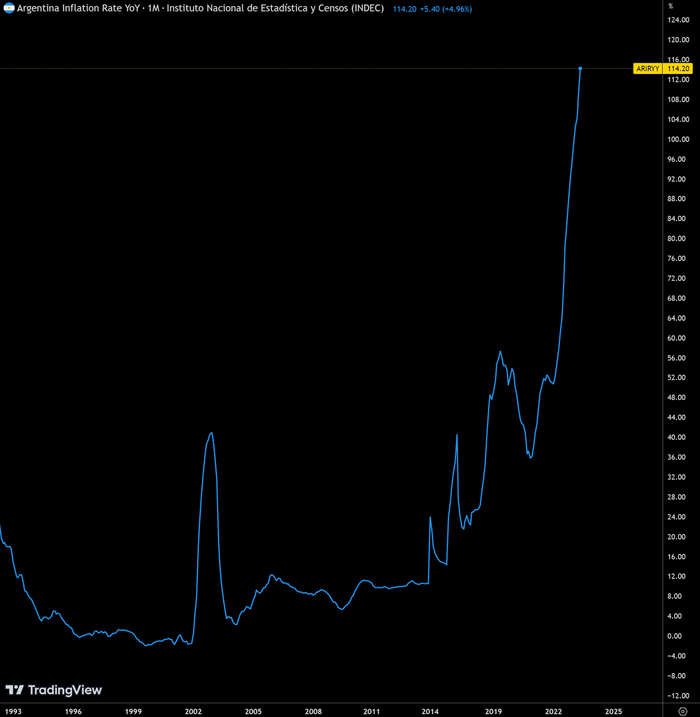The width and height of the screenshot is (700, 717).
Task: Click the 1993 label on time axis
Action: (13, 712)
